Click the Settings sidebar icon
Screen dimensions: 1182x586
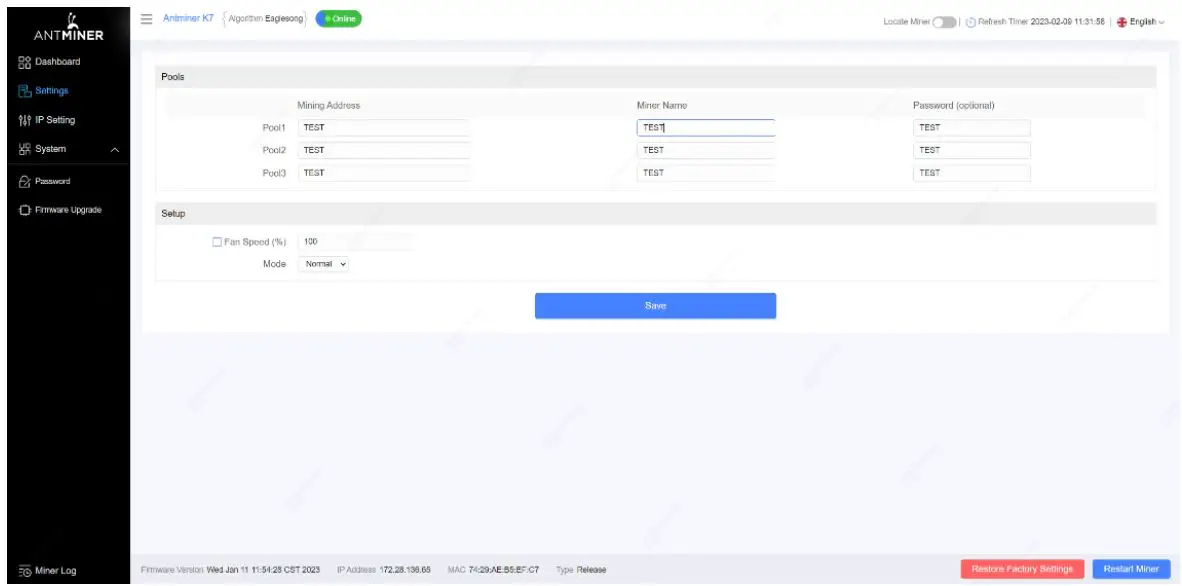(23, 91)
